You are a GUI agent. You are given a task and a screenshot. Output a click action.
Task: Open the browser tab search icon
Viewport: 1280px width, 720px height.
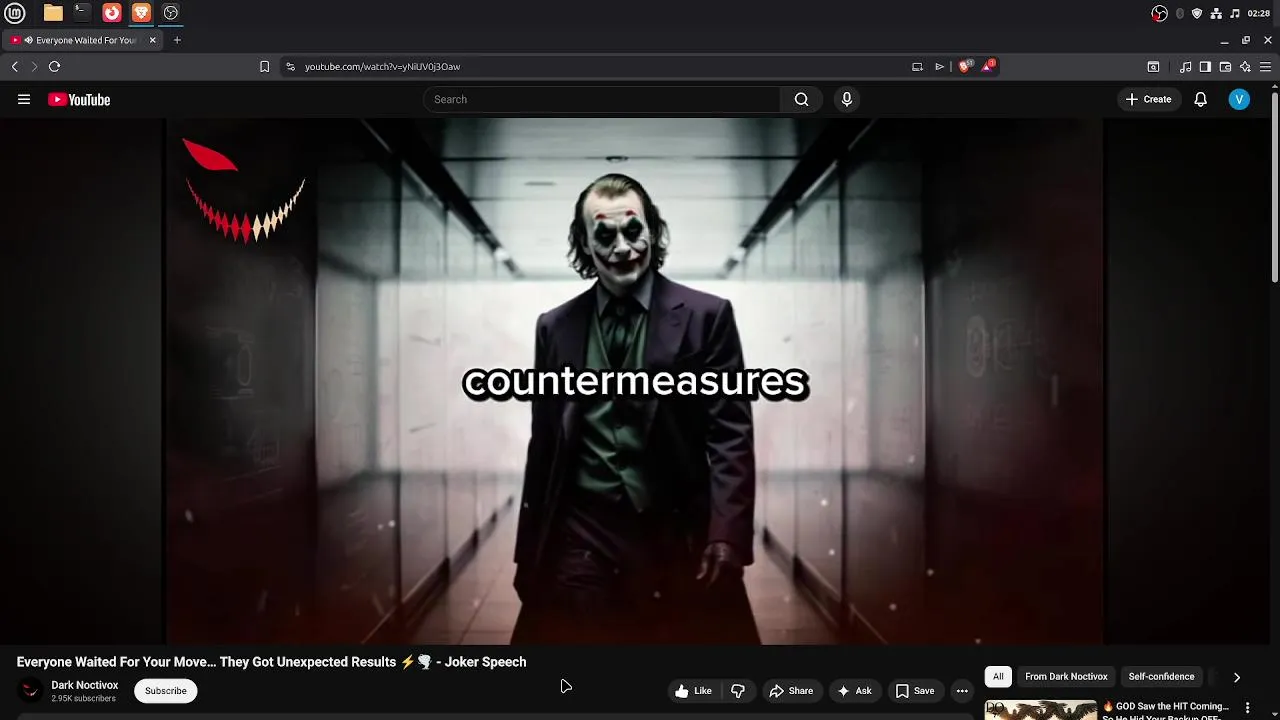(1153, 66)
